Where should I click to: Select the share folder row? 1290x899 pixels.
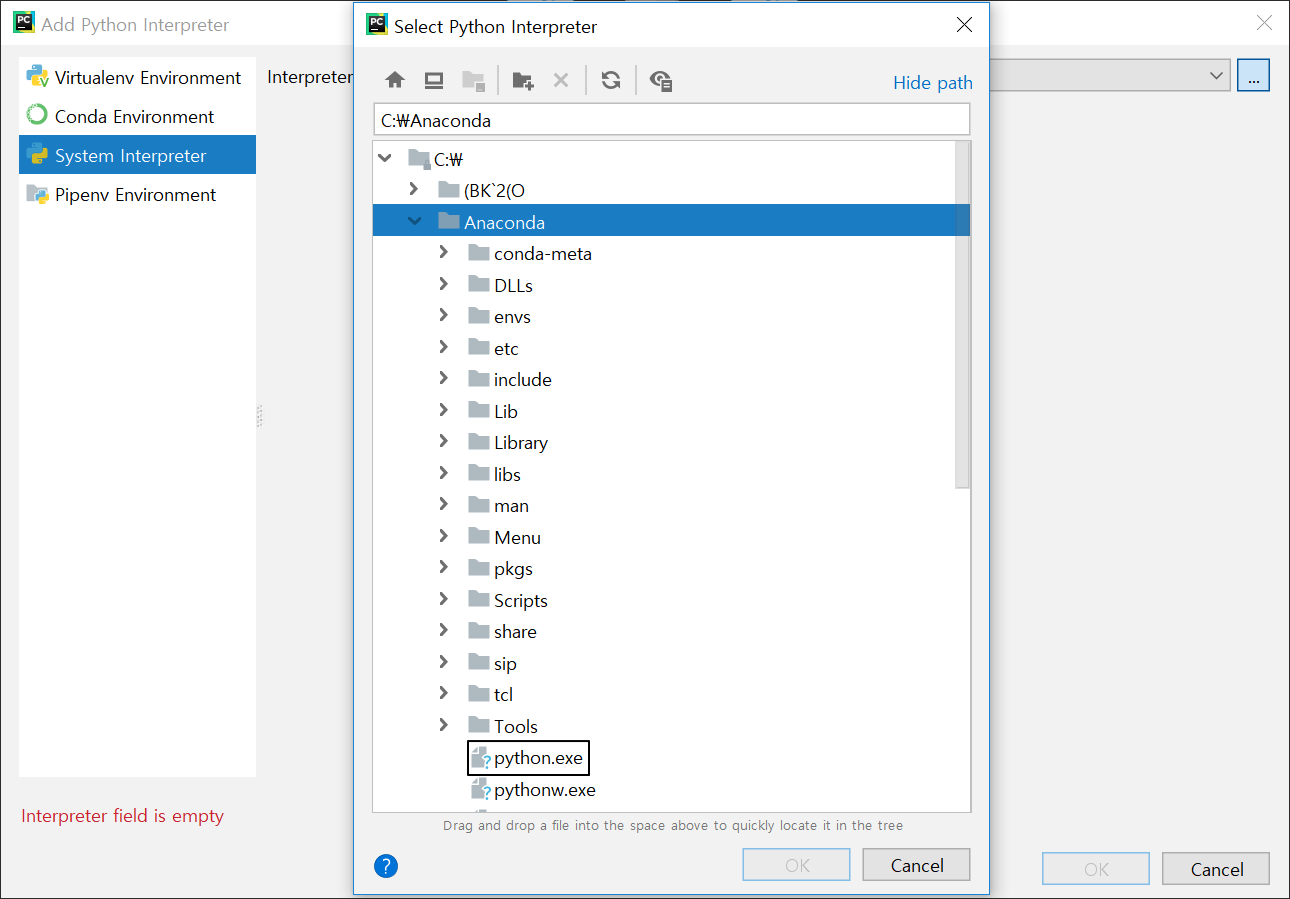pos(664,631)
